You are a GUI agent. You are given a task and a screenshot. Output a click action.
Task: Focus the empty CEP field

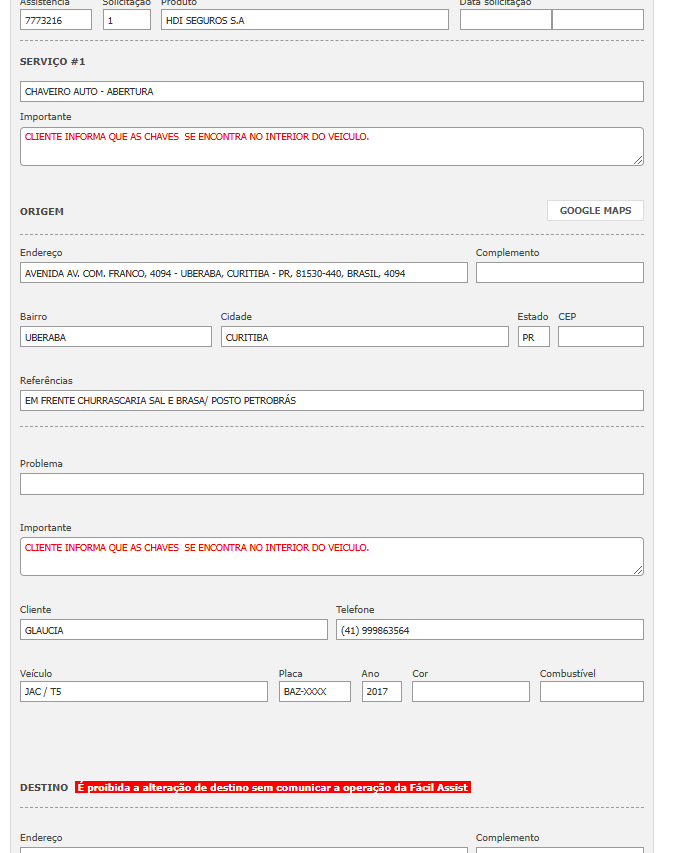coord(600,337)
